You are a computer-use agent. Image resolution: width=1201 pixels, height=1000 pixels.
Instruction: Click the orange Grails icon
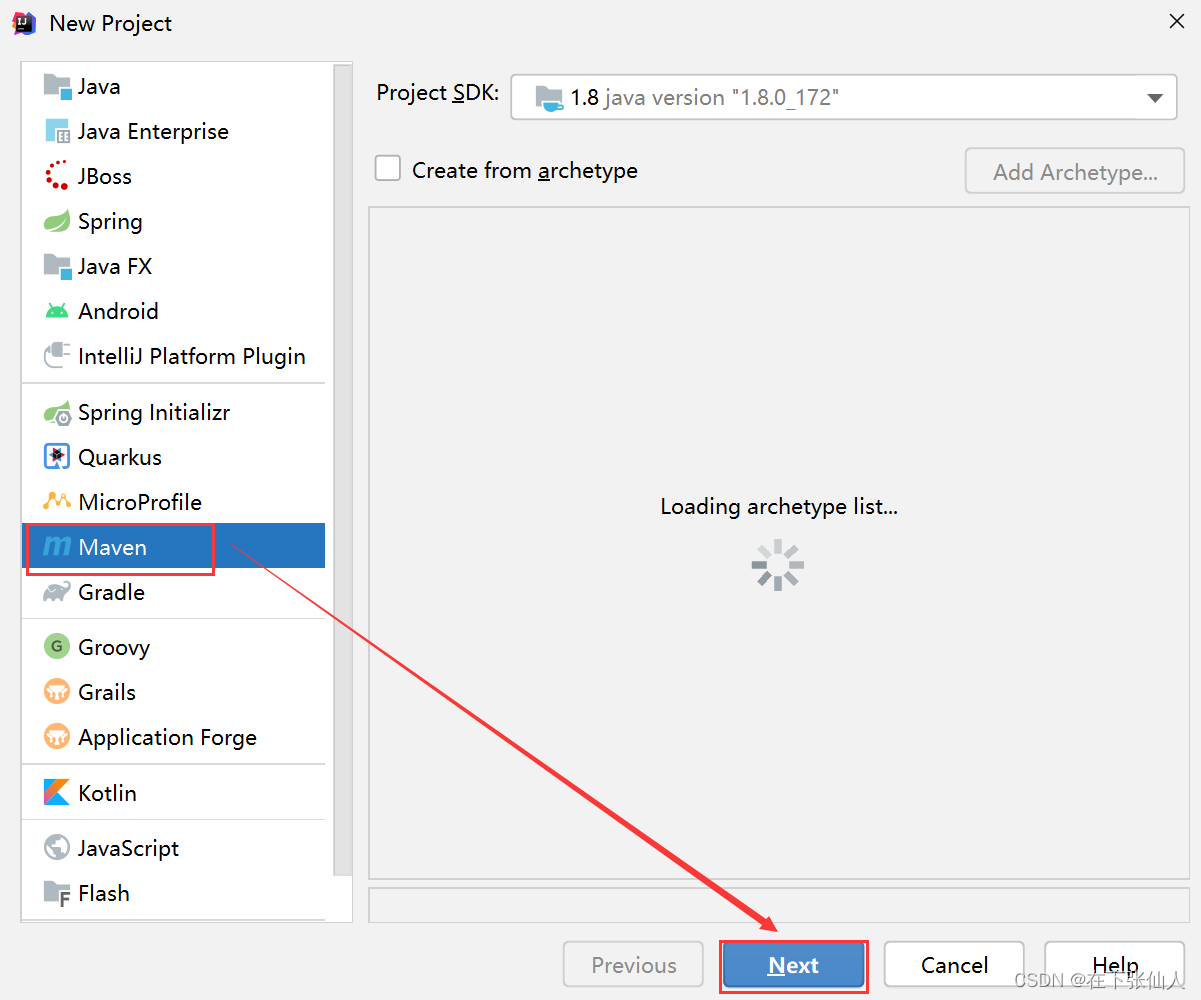coord(57,692)
